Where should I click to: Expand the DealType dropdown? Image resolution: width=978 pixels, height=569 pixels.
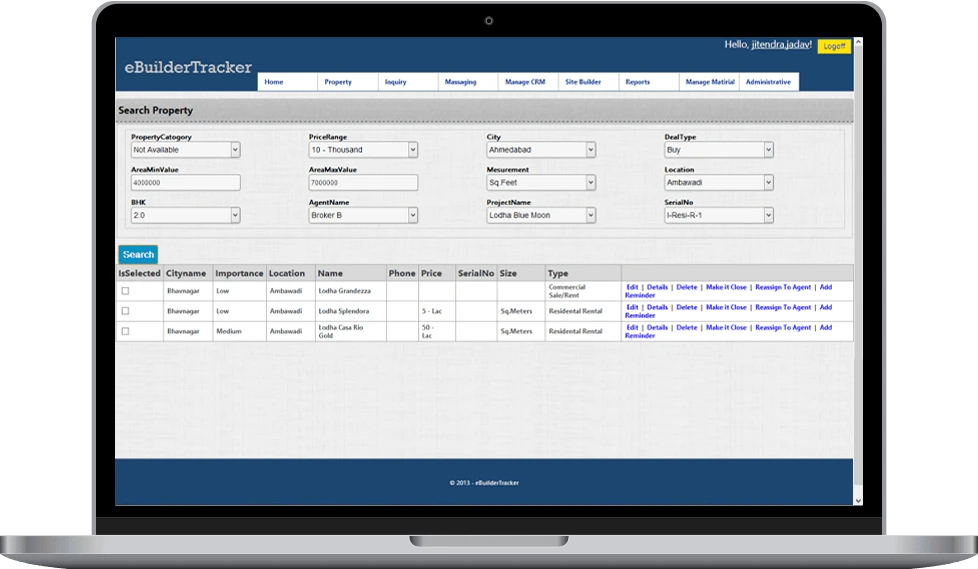click(719, 150)
